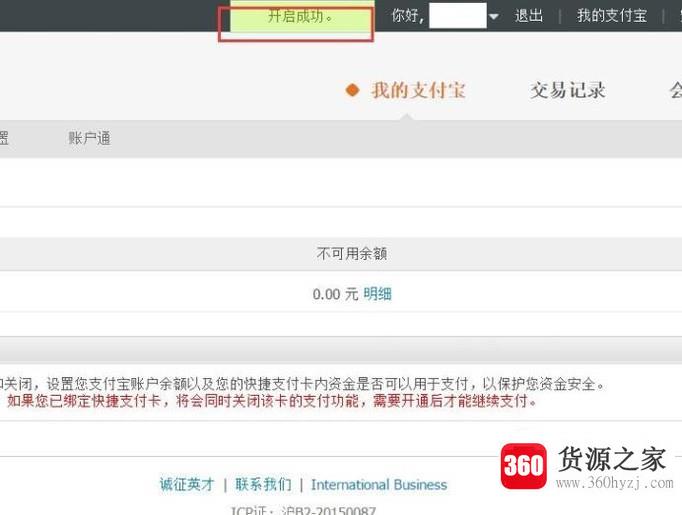Screen dimensions: 682x515
Task: Click the 你好 greeting text
Action: pos(407,16)
